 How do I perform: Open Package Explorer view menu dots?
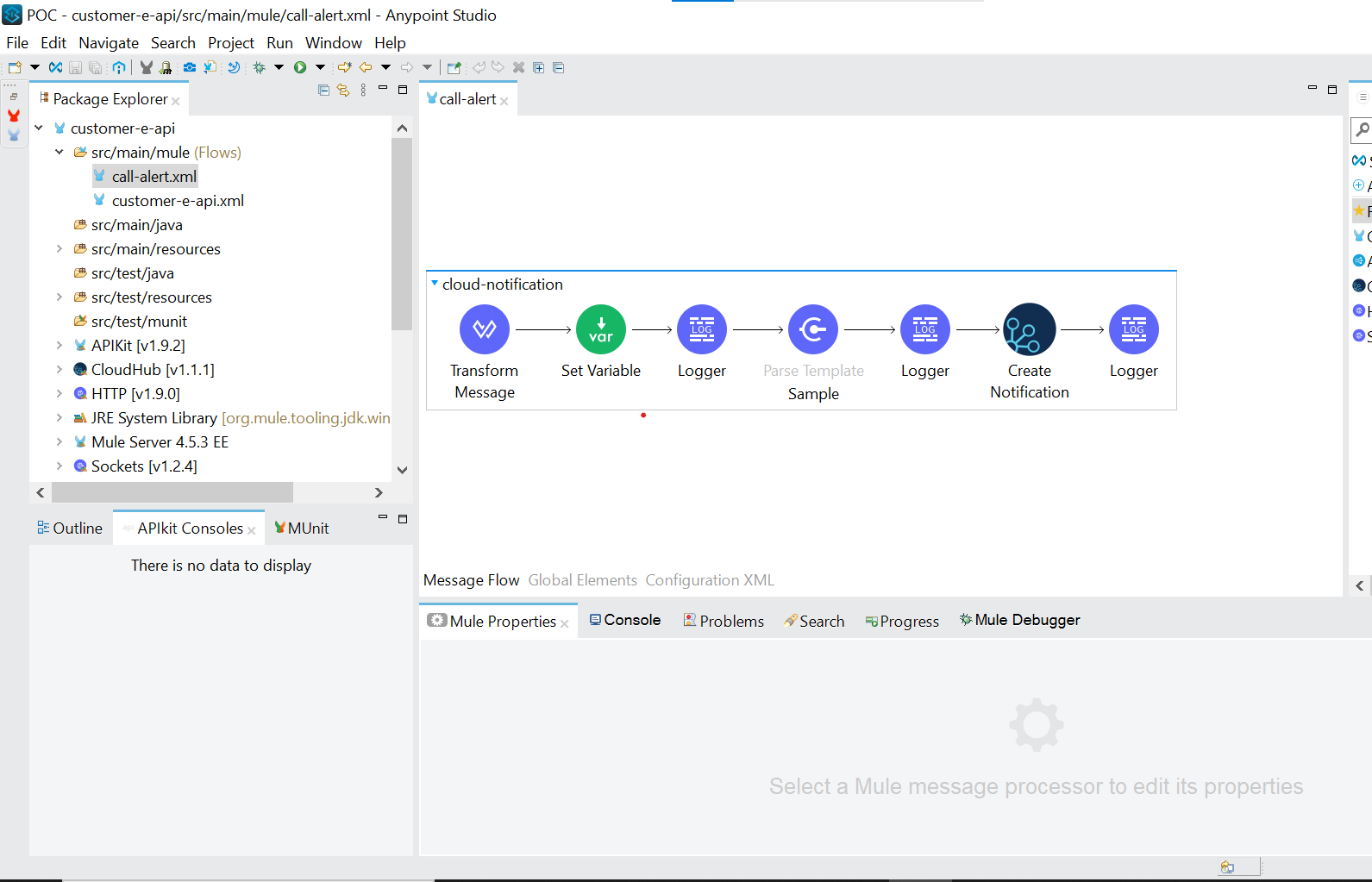363,90
